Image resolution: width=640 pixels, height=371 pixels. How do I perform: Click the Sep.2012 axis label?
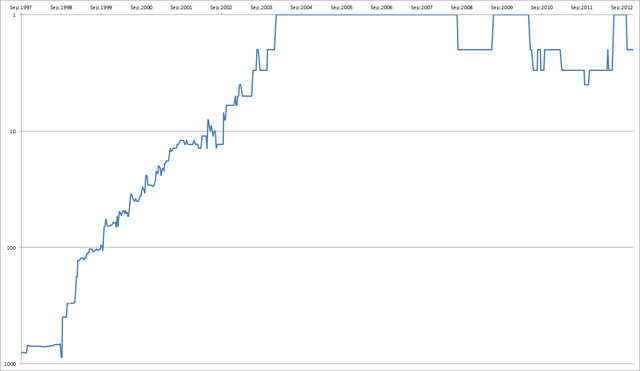point(622,7)
